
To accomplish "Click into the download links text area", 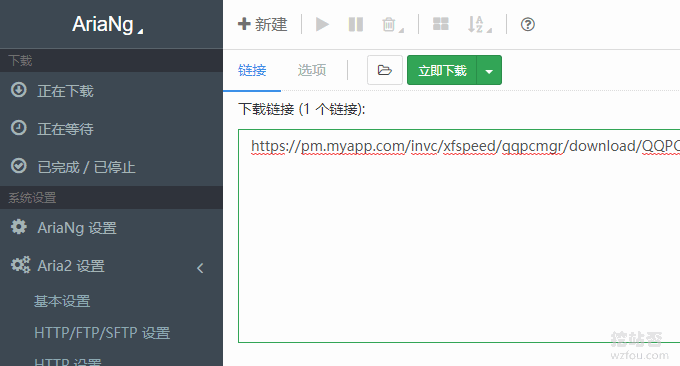I will pos(459,236).
